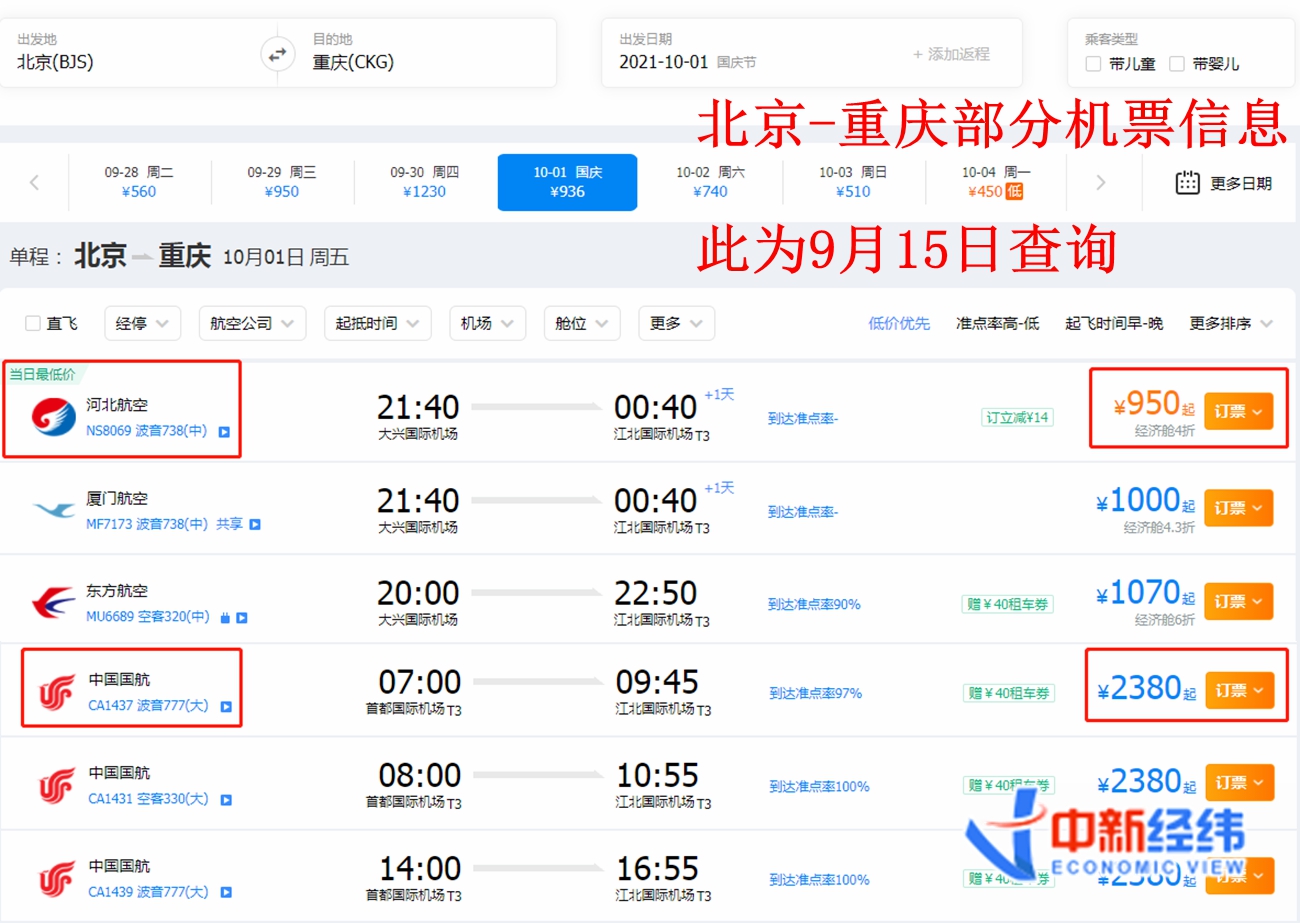The width and height of the screenshot is (1300, 923).
Task: Click the previous dates left arrow
Action: coord(35,183)
